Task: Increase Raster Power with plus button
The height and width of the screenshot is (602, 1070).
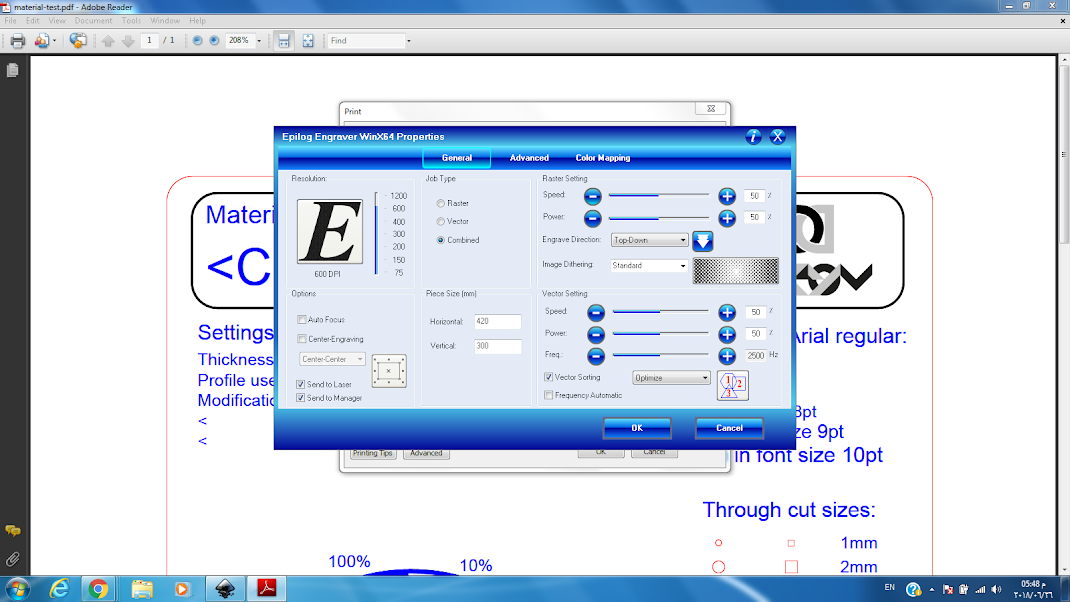Action: pyautogui.click(x=727, y=218)
